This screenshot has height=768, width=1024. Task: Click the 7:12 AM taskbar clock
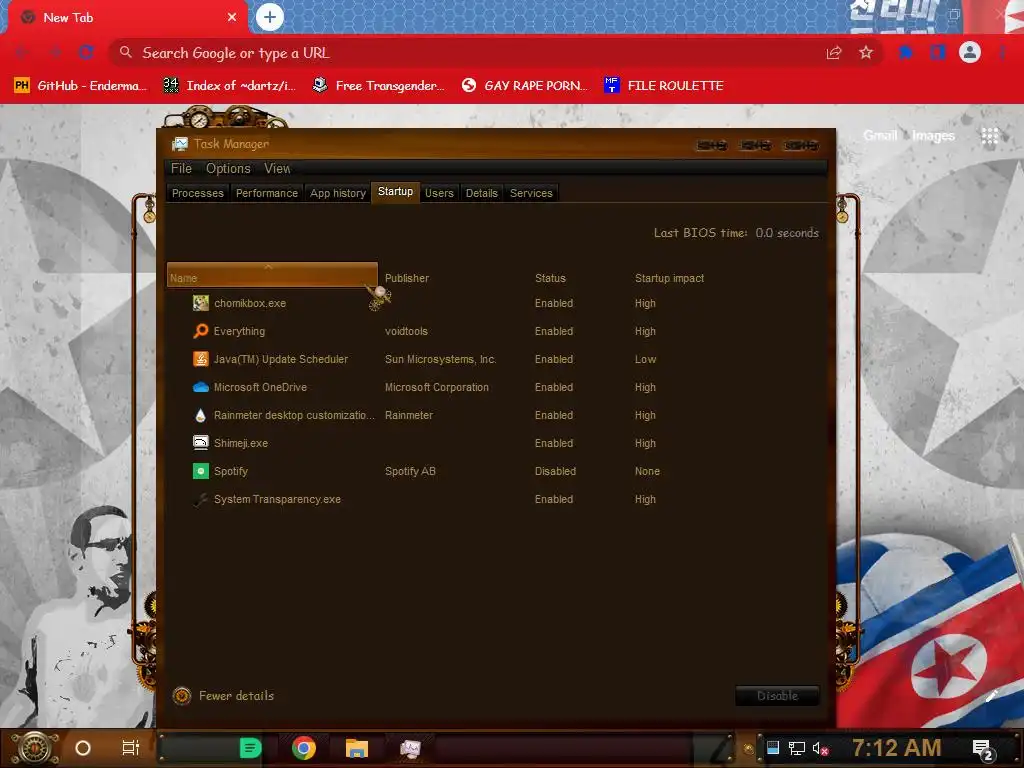[897, 748]
